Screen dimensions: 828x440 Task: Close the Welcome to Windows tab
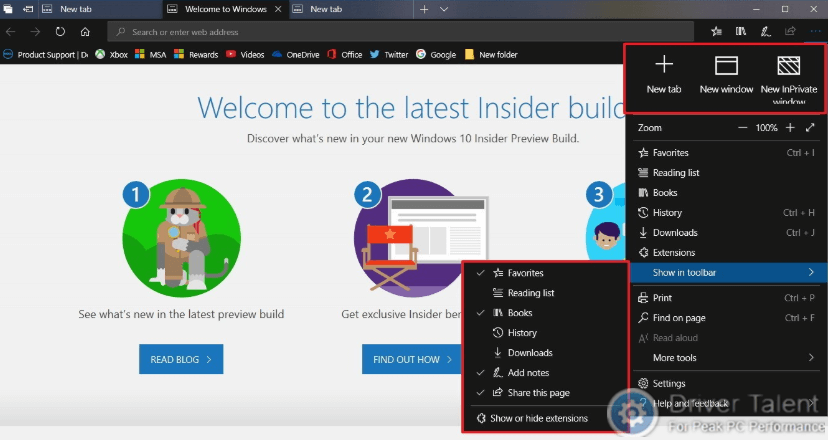click(x=278, y=9)
